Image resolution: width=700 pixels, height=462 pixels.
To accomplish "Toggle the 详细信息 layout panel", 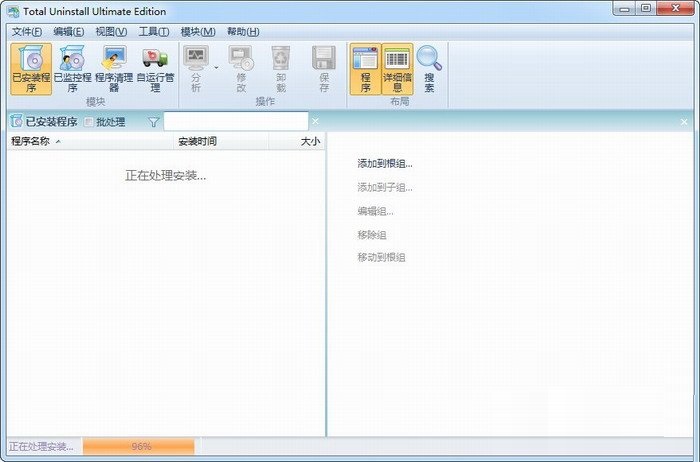I will tap(397, 69).
